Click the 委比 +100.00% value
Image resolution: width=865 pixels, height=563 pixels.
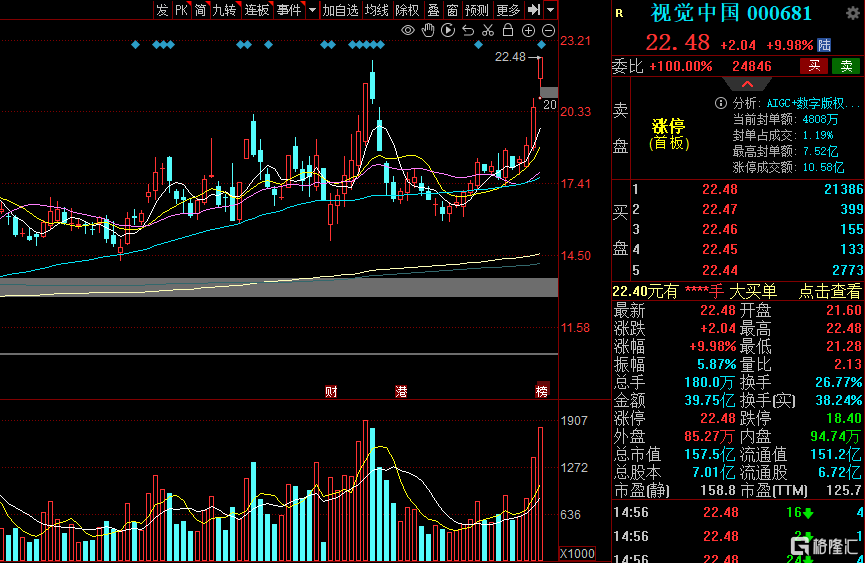click(x=681, y=66)
